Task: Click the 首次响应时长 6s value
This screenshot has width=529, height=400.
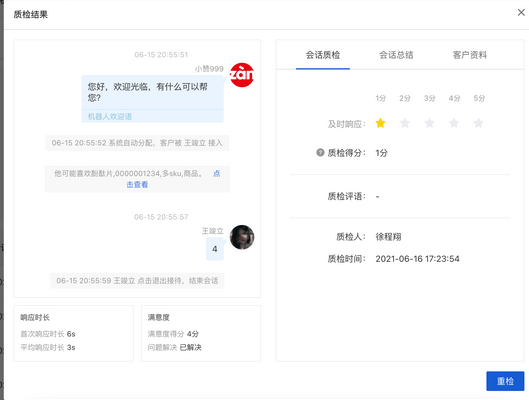Action: click(x=71, y=334)
